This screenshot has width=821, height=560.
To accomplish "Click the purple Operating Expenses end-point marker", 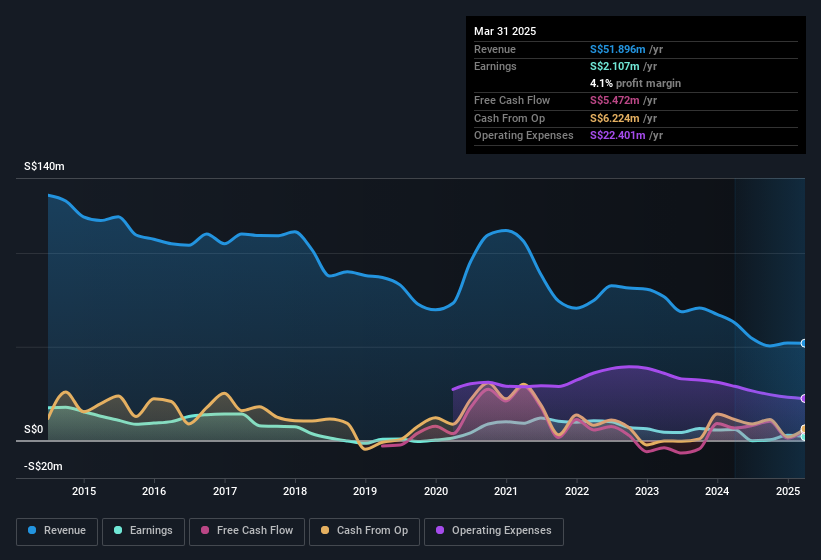I will pyautogui.click(x=804, y=398).
